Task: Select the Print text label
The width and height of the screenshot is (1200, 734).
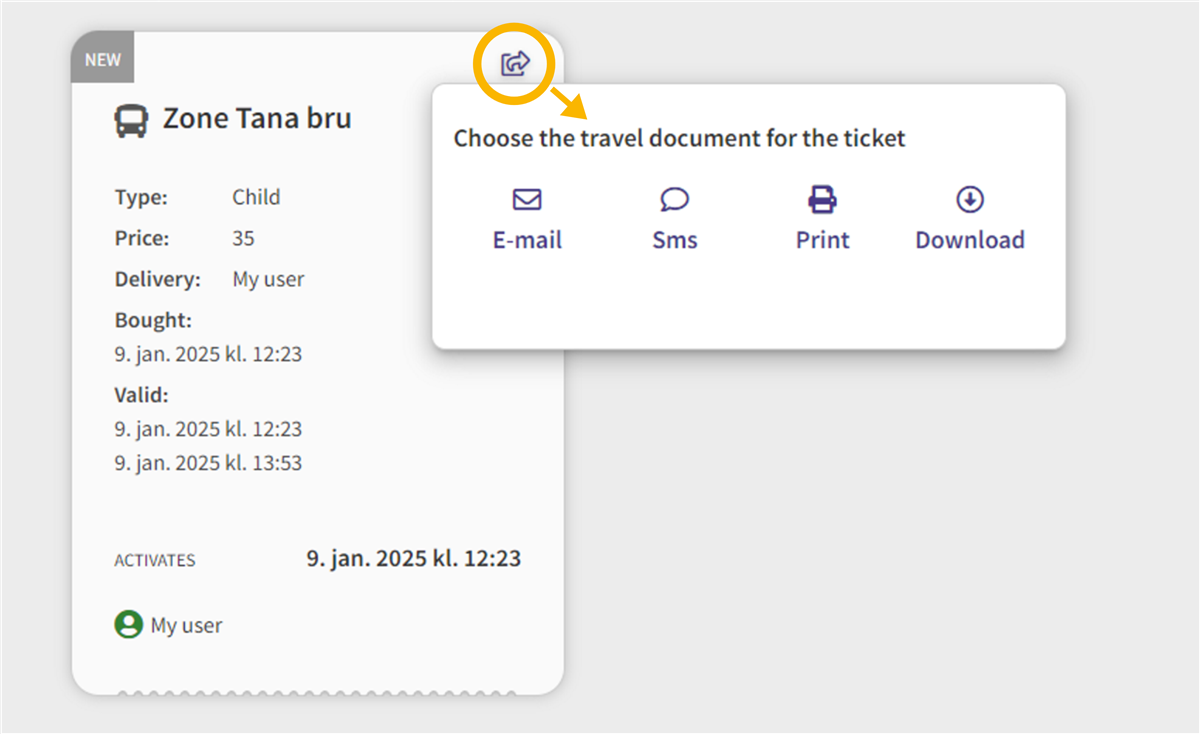Action: [822, 240]
